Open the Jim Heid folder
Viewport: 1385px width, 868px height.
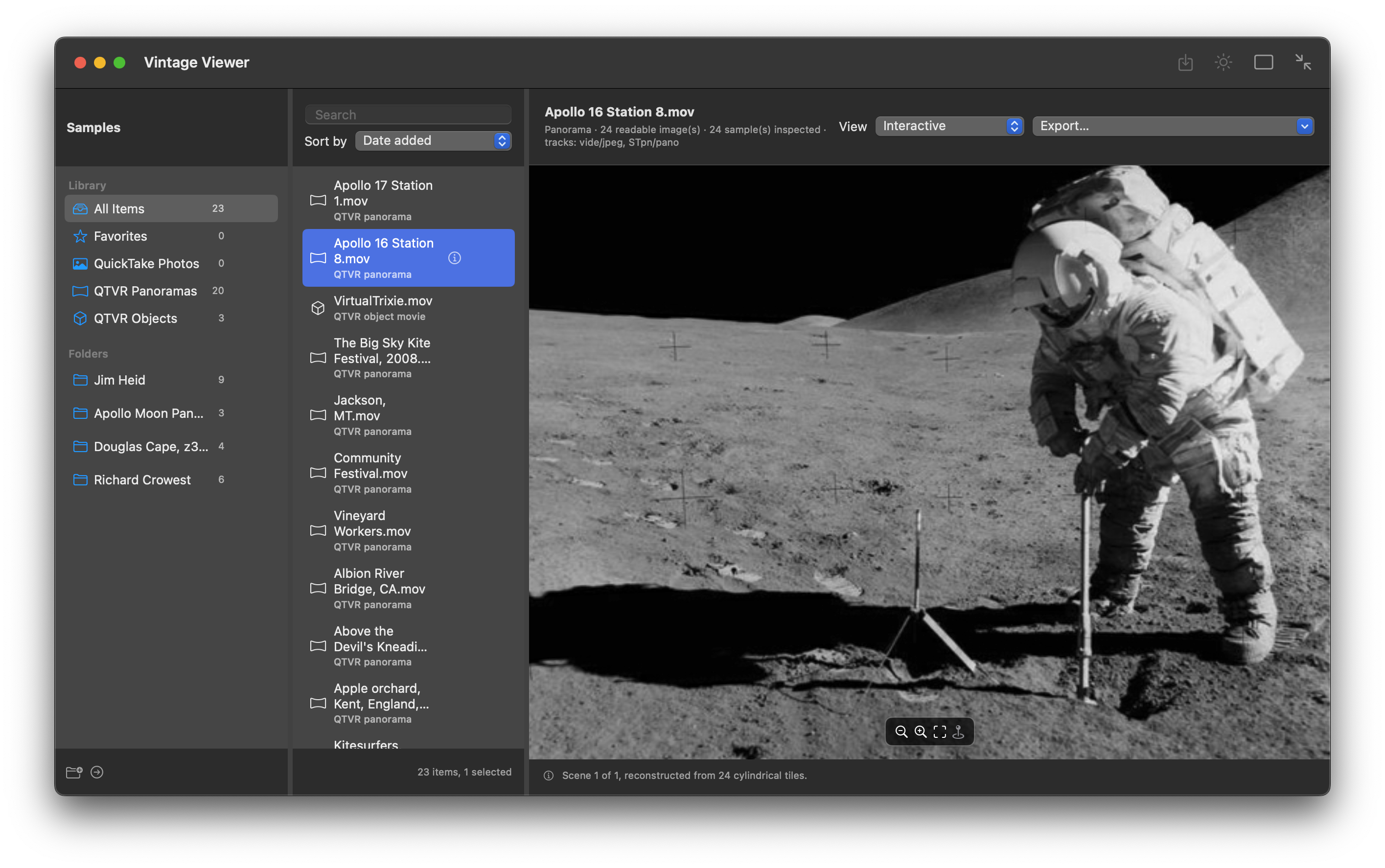coord(171,380)
